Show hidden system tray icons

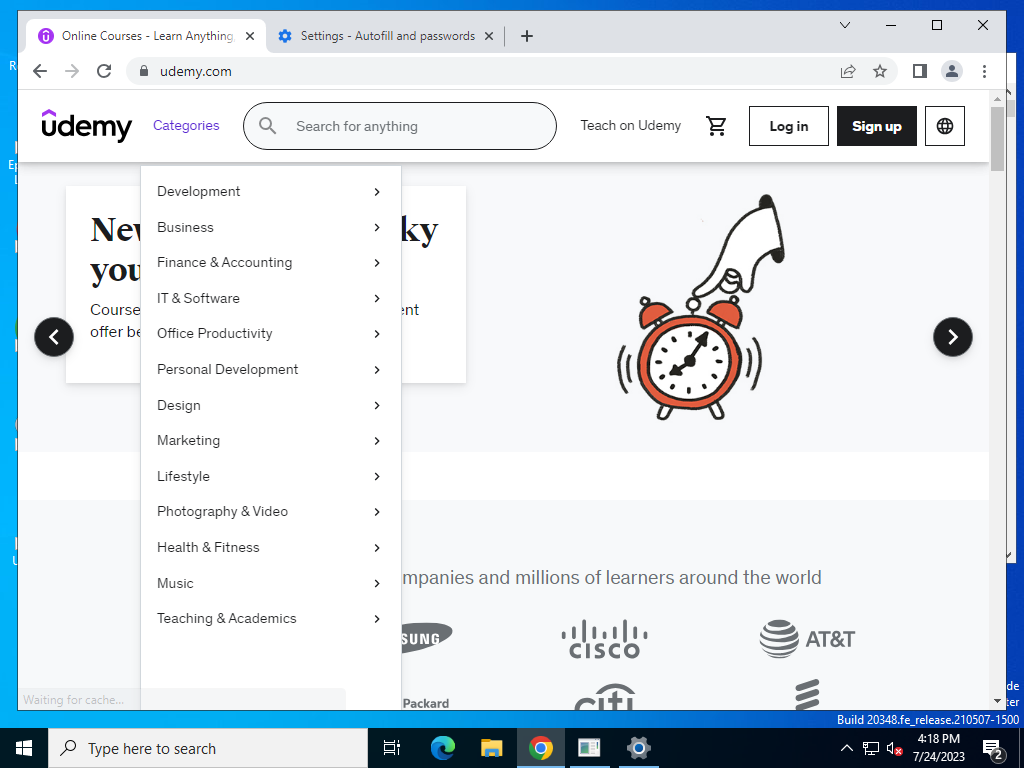(846, 748)
